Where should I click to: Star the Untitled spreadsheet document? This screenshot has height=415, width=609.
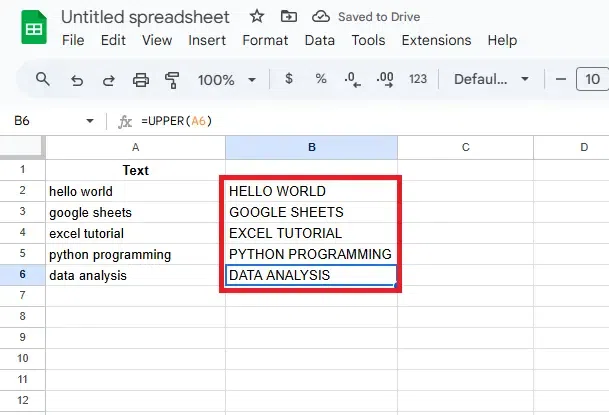(x=257, y=17)
